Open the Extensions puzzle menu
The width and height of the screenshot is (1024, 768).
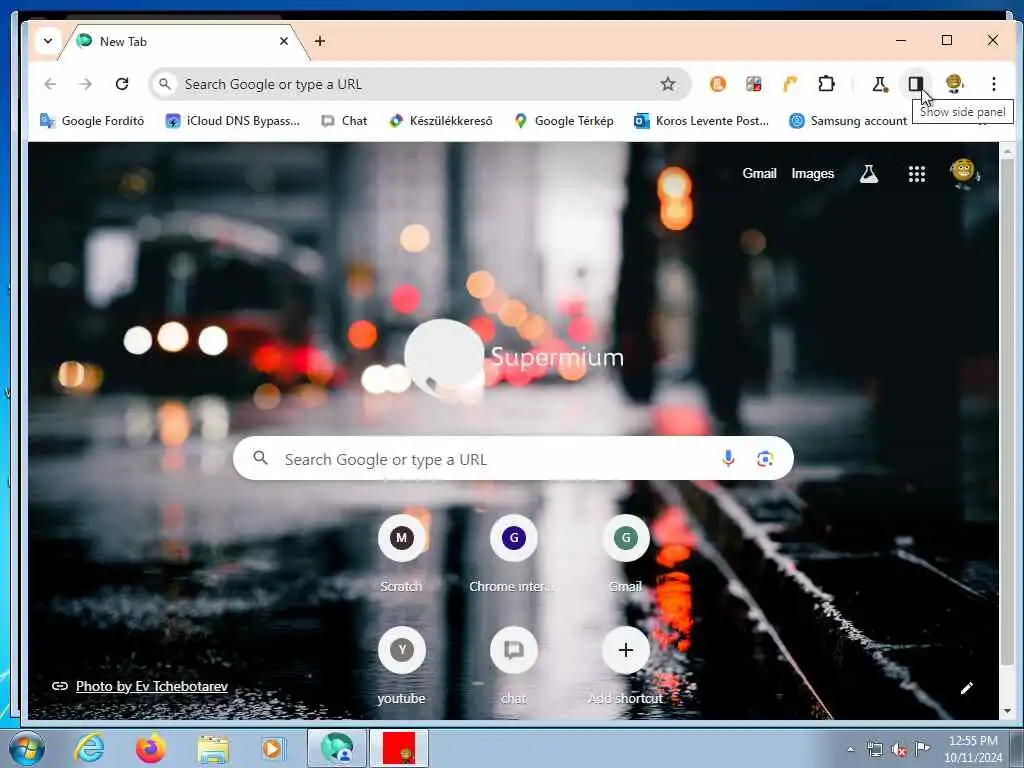point(826,84)
